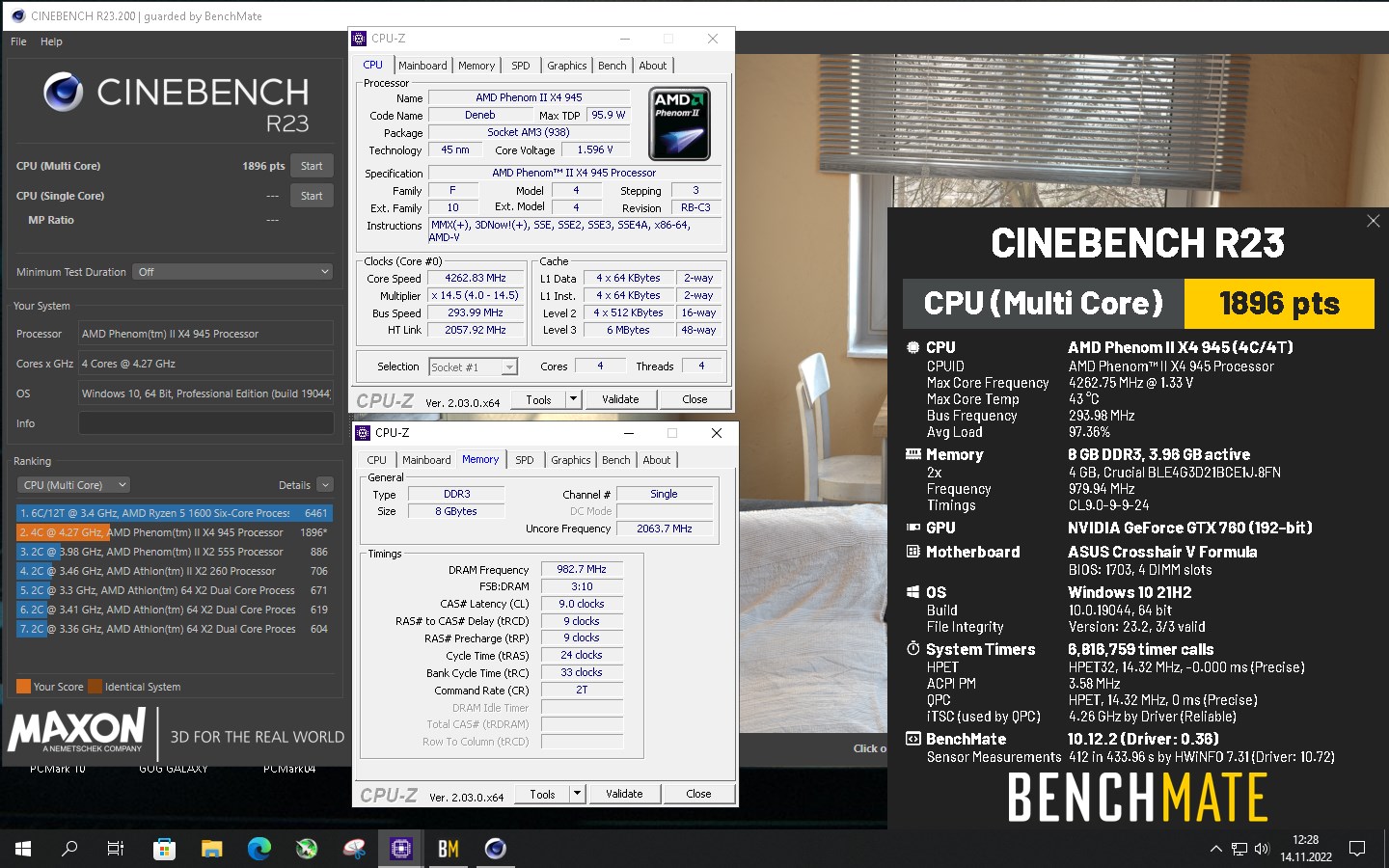The image size is (1389, 868).
Task: Select Phenom II X4 945 ranking row
Action: [175, 532]
